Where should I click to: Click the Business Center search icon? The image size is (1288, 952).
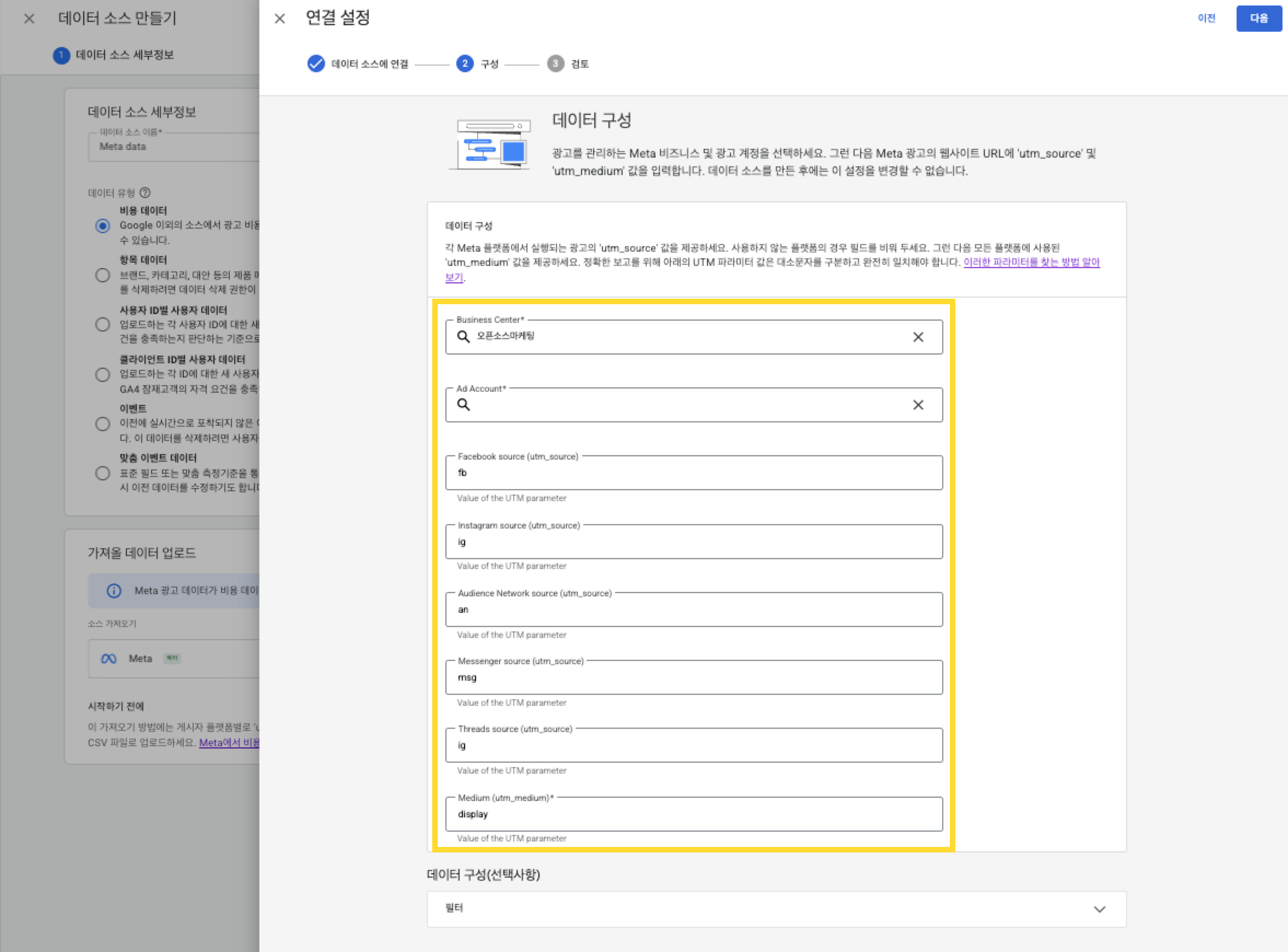[x=463, y=336]
